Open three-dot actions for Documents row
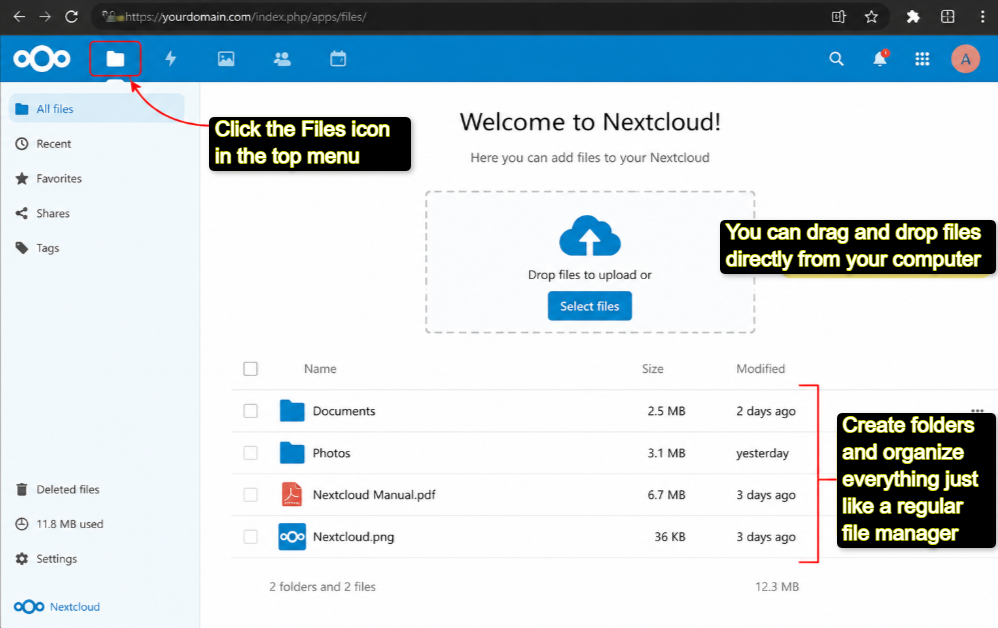 978,410
